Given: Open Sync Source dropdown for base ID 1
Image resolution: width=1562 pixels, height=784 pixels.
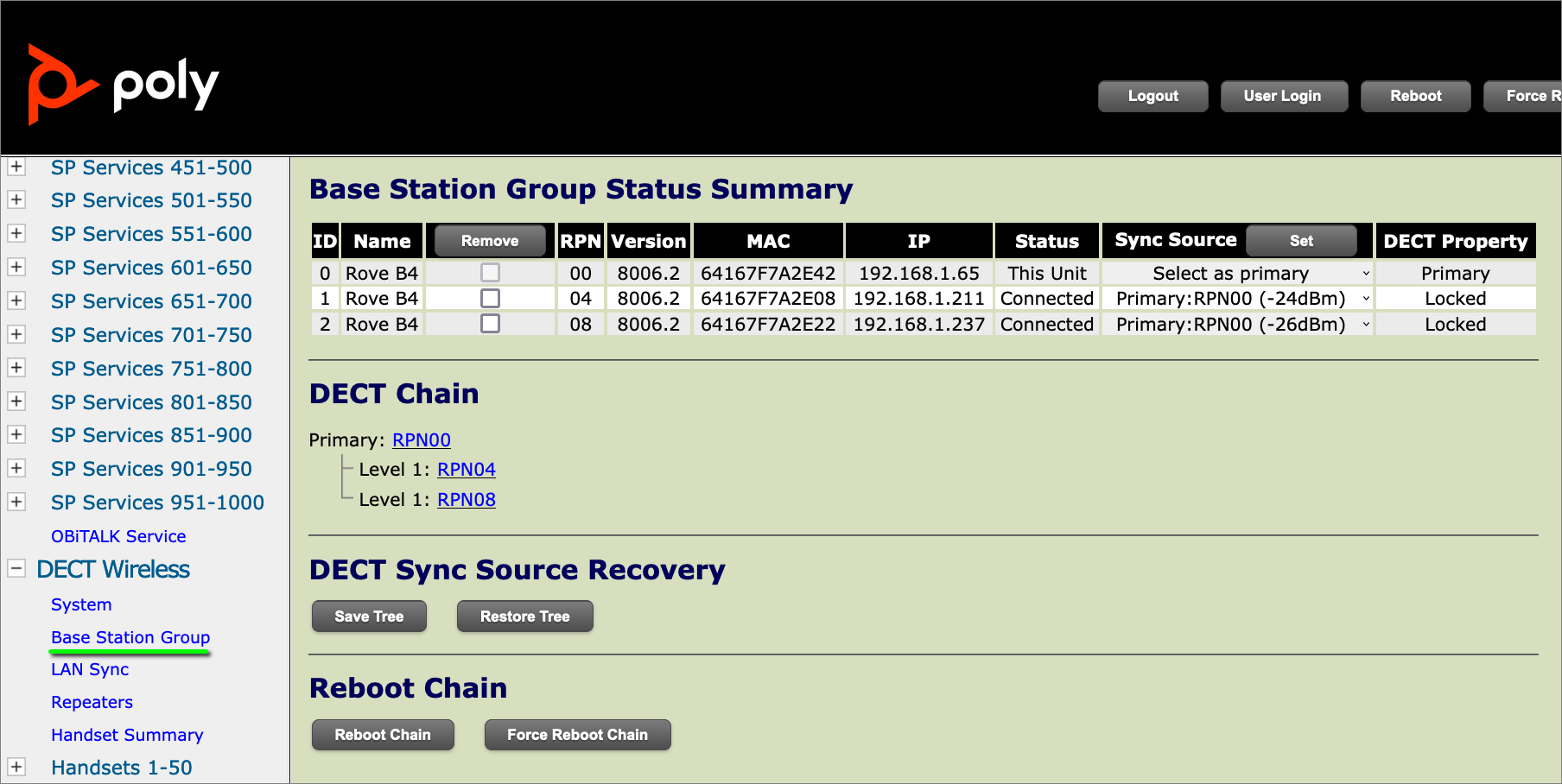Looking at the screenshot, I should click(x=1236, y=299).
